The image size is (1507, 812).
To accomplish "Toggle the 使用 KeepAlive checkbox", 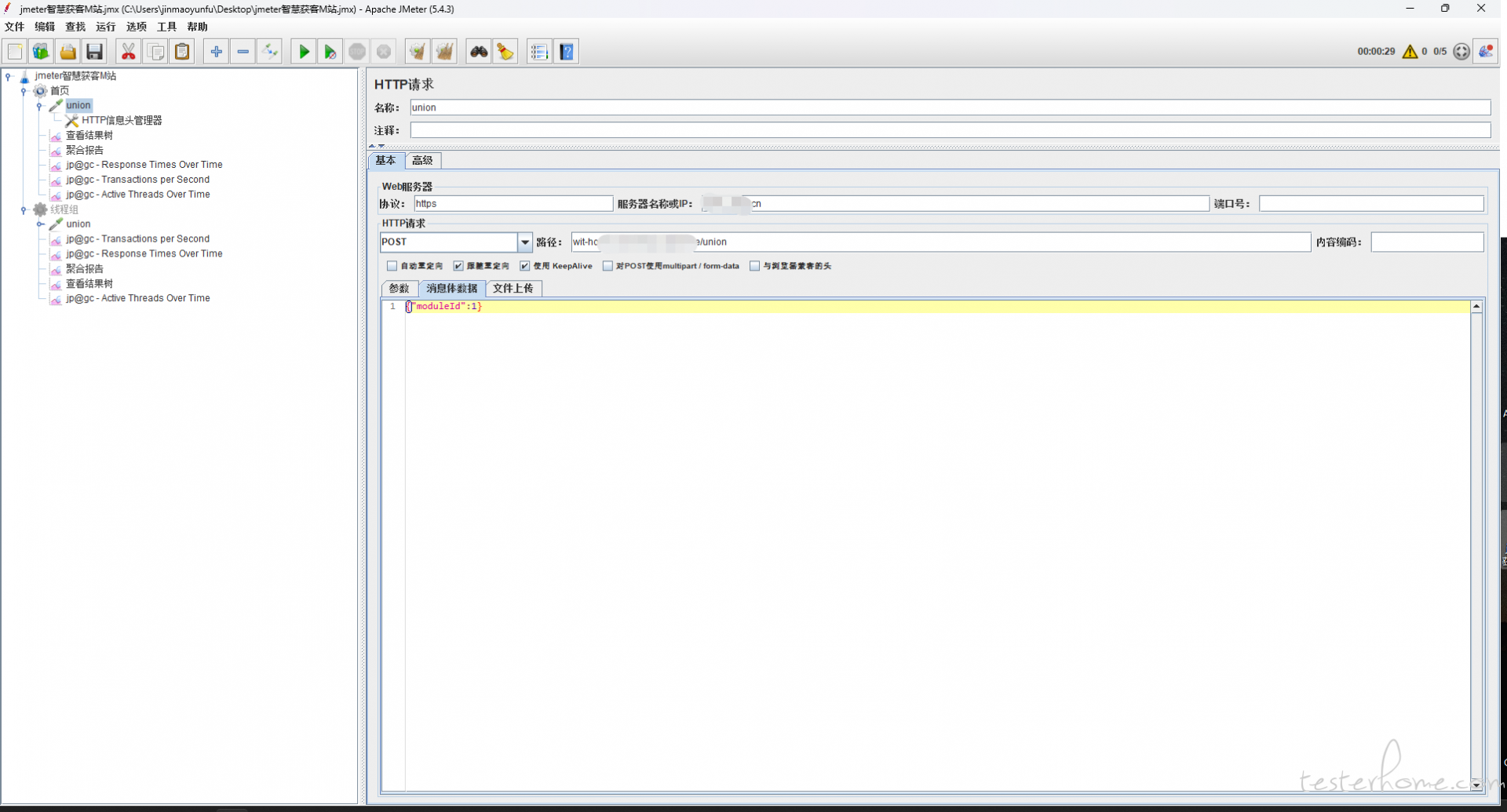I will (525, 266).
